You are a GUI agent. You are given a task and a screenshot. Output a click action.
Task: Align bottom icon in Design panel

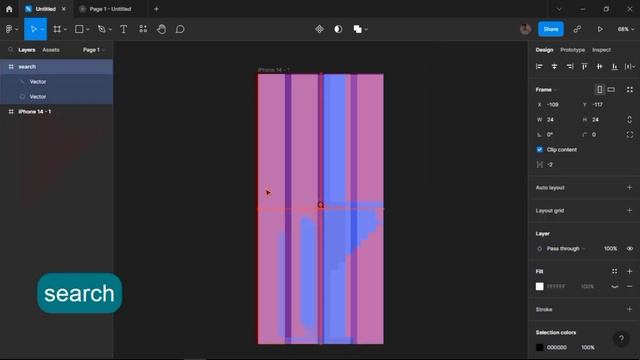614,66
